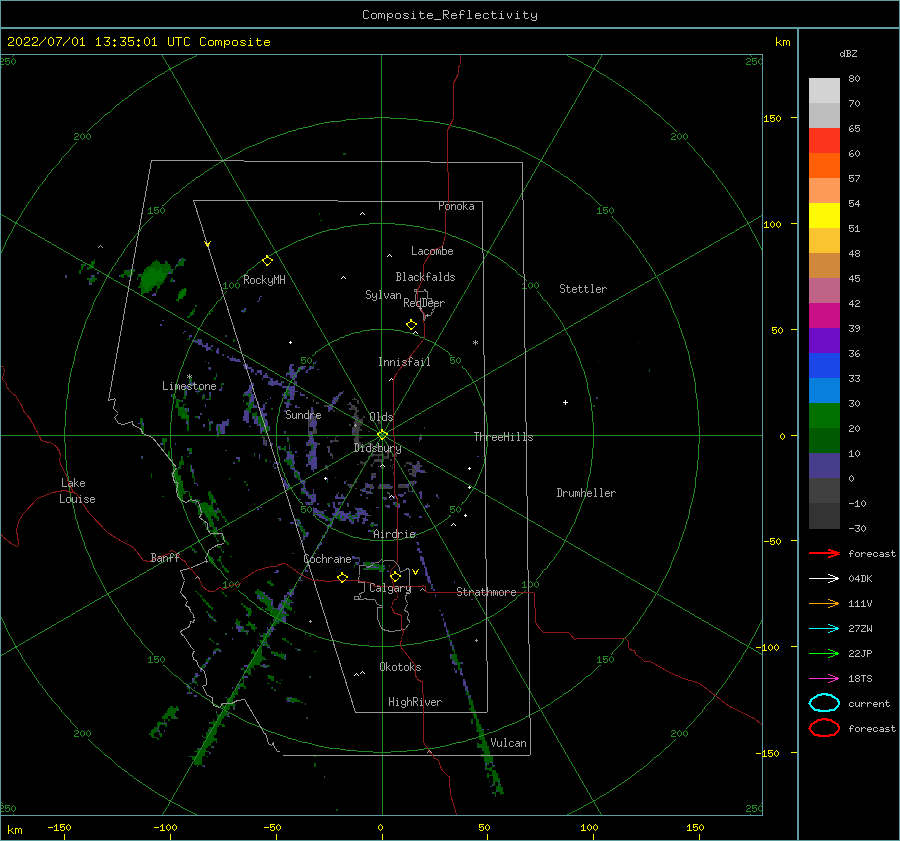Pick the slate 0–10 dBZ swatch
This screenshot has width=900, height=841.
click(824, 466)
